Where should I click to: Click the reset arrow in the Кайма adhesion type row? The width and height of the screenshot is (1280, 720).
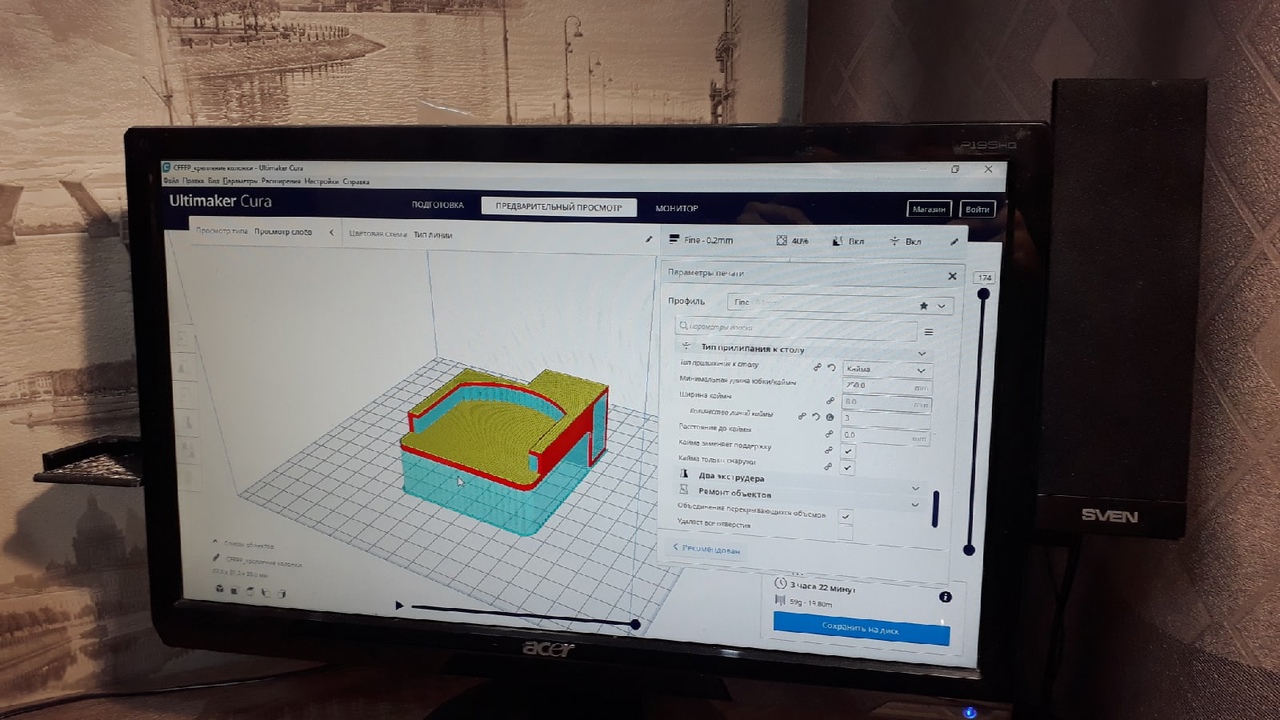click(831, 368)
